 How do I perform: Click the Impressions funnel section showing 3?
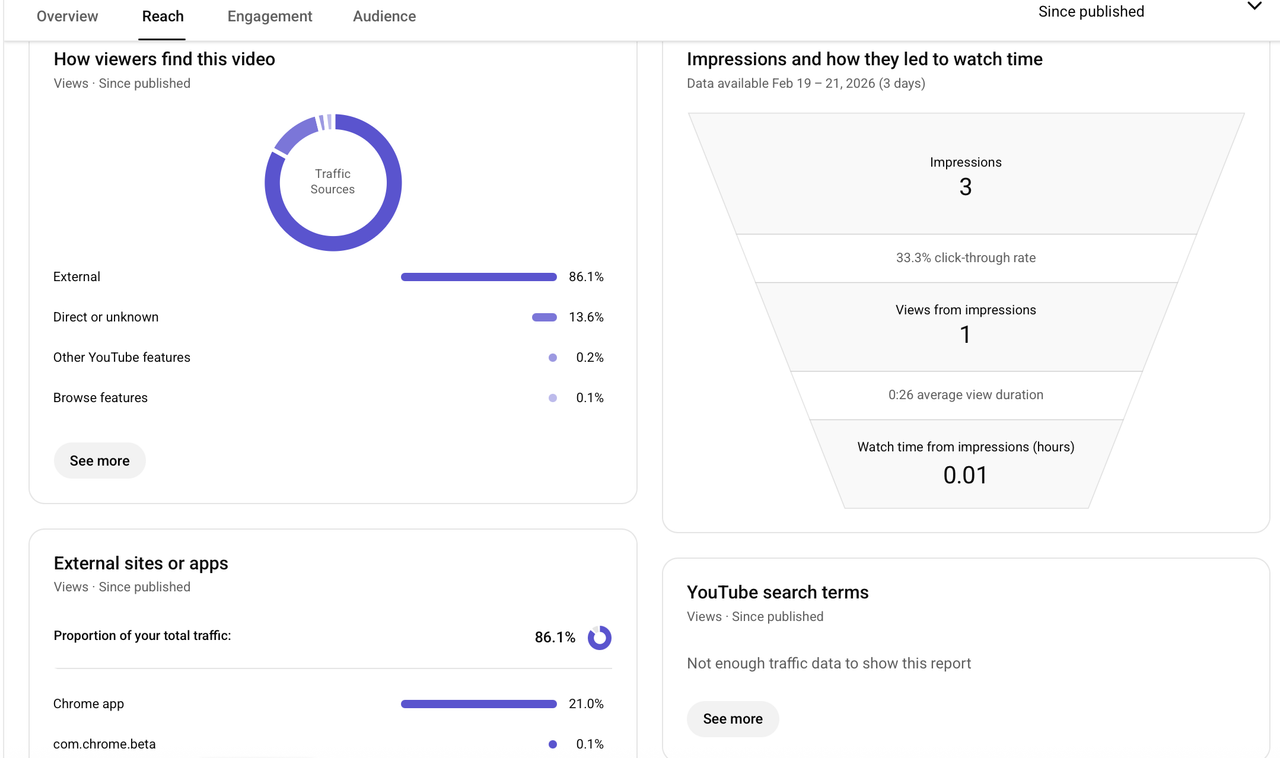pos(965,175)
